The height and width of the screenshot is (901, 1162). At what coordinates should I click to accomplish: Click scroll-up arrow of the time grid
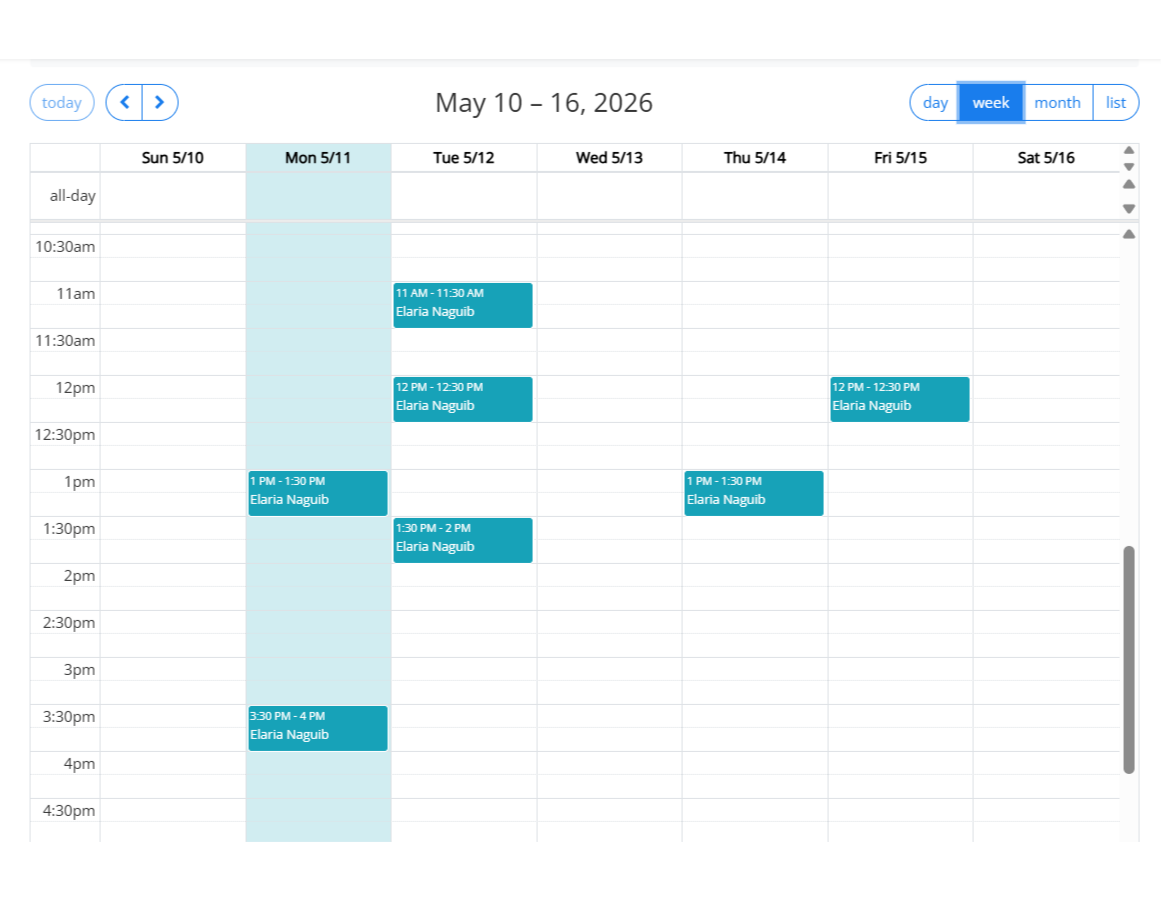coord(1129,234)
